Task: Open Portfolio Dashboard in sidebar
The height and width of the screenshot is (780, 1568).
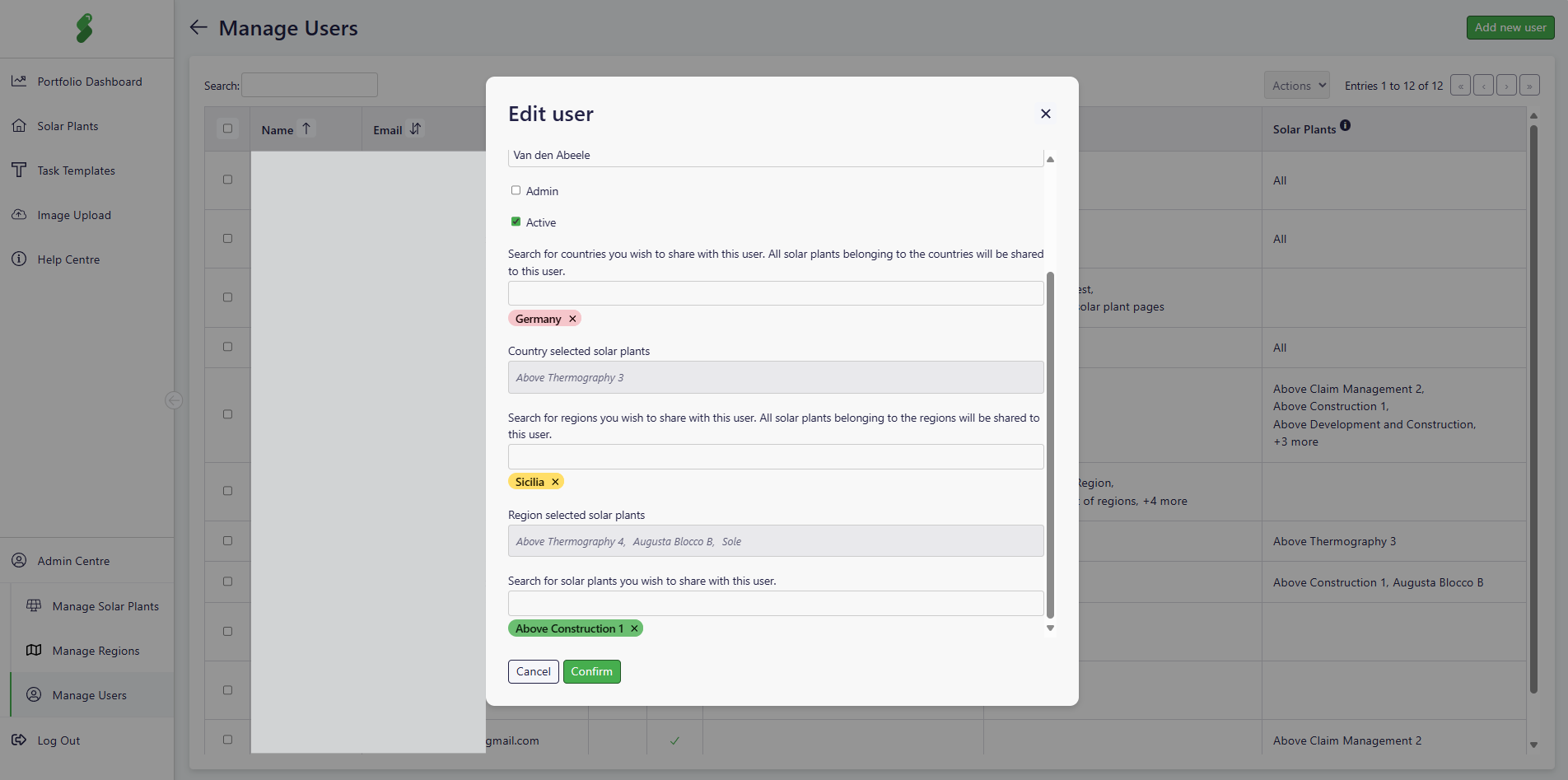Action: pos(89,82)
